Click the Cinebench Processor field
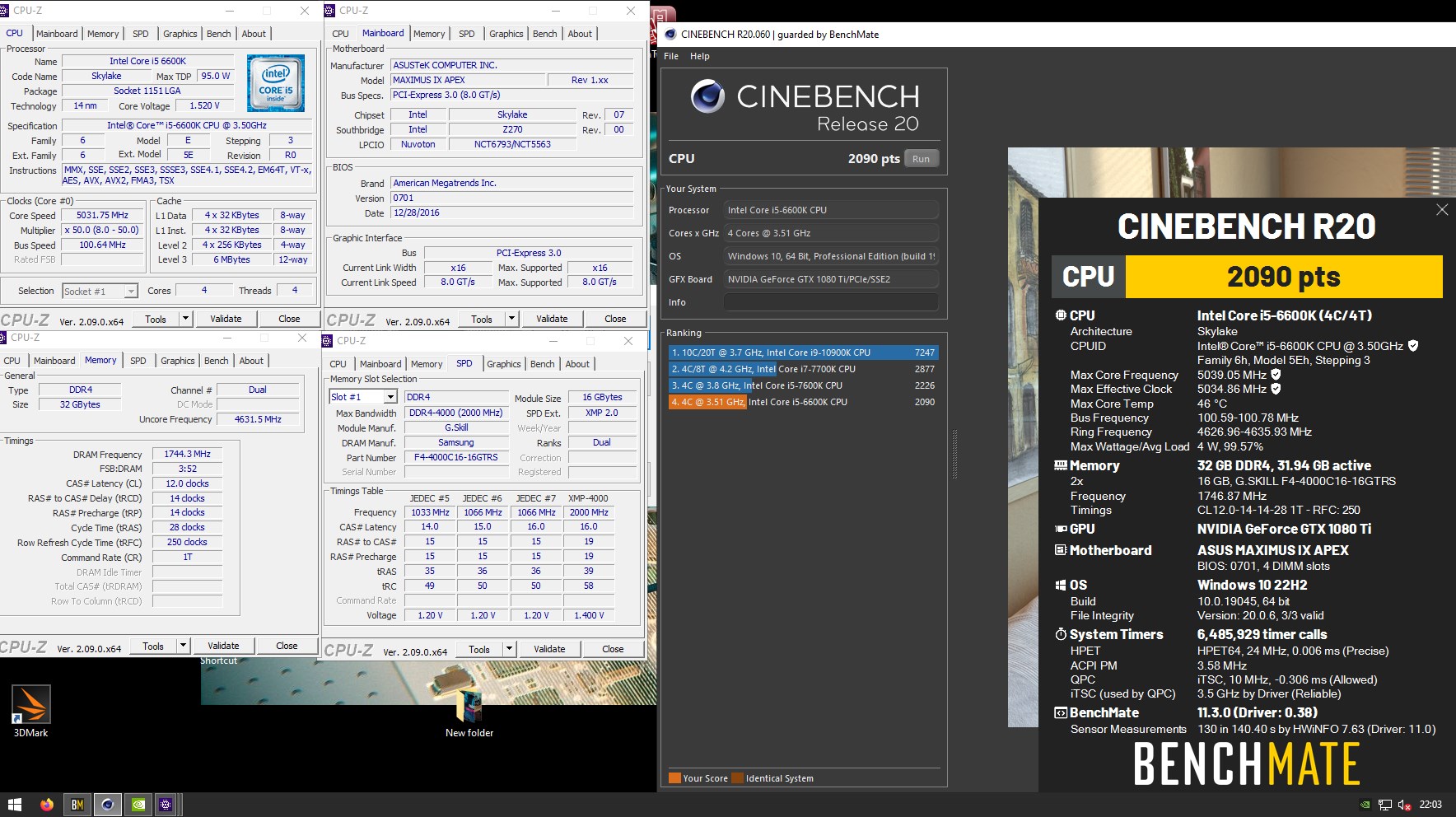Screen dimensions: 1456x817 point(831,210)
